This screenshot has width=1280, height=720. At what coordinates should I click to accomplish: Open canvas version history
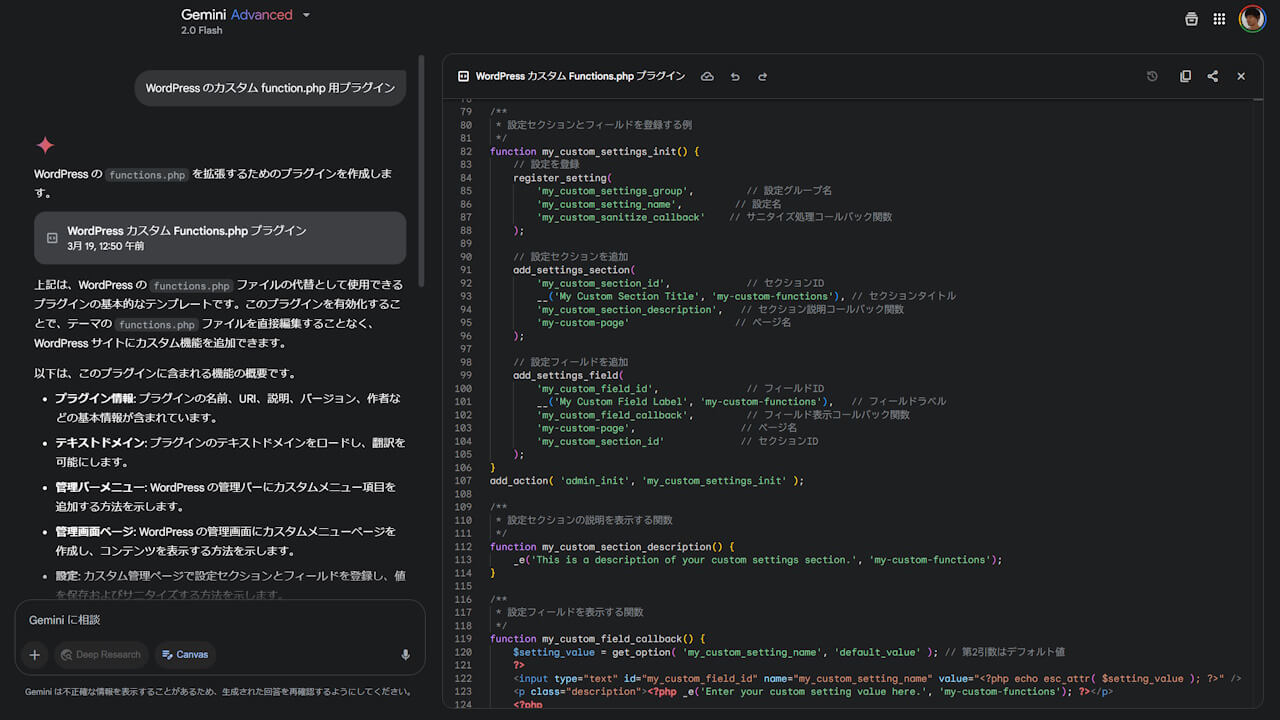(x=1152, y=76)
